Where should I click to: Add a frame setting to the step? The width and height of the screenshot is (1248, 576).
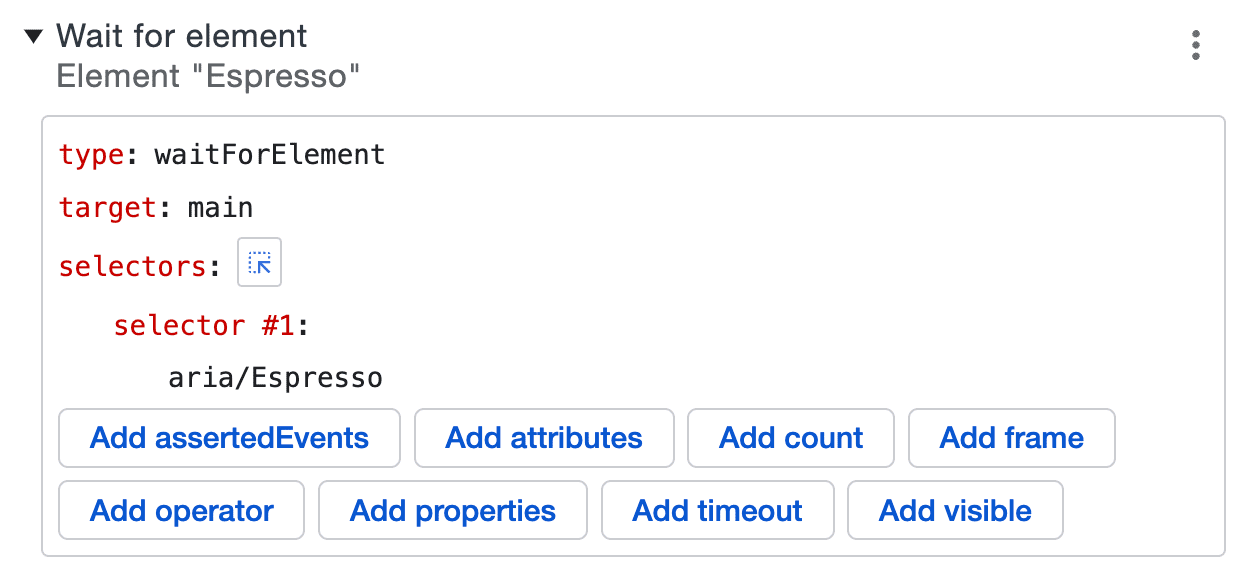(x=1011, y=438)
